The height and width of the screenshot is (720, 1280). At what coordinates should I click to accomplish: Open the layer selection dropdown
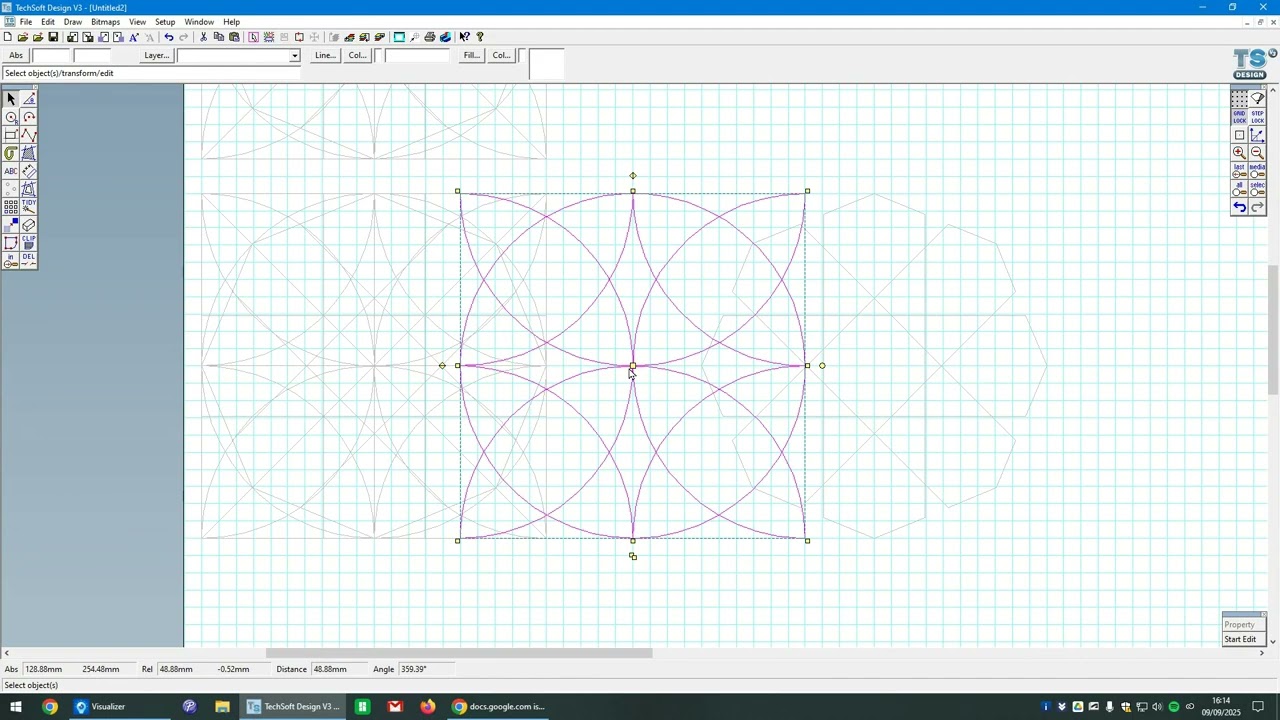pos(294,56)
